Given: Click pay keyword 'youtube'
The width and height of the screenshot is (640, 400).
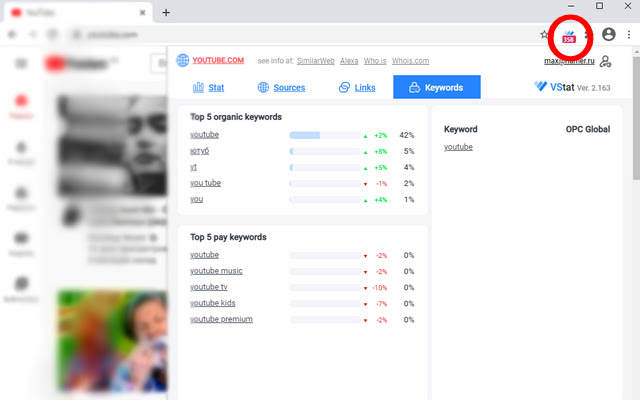Looking at the screenshot, I should [204, 255].
